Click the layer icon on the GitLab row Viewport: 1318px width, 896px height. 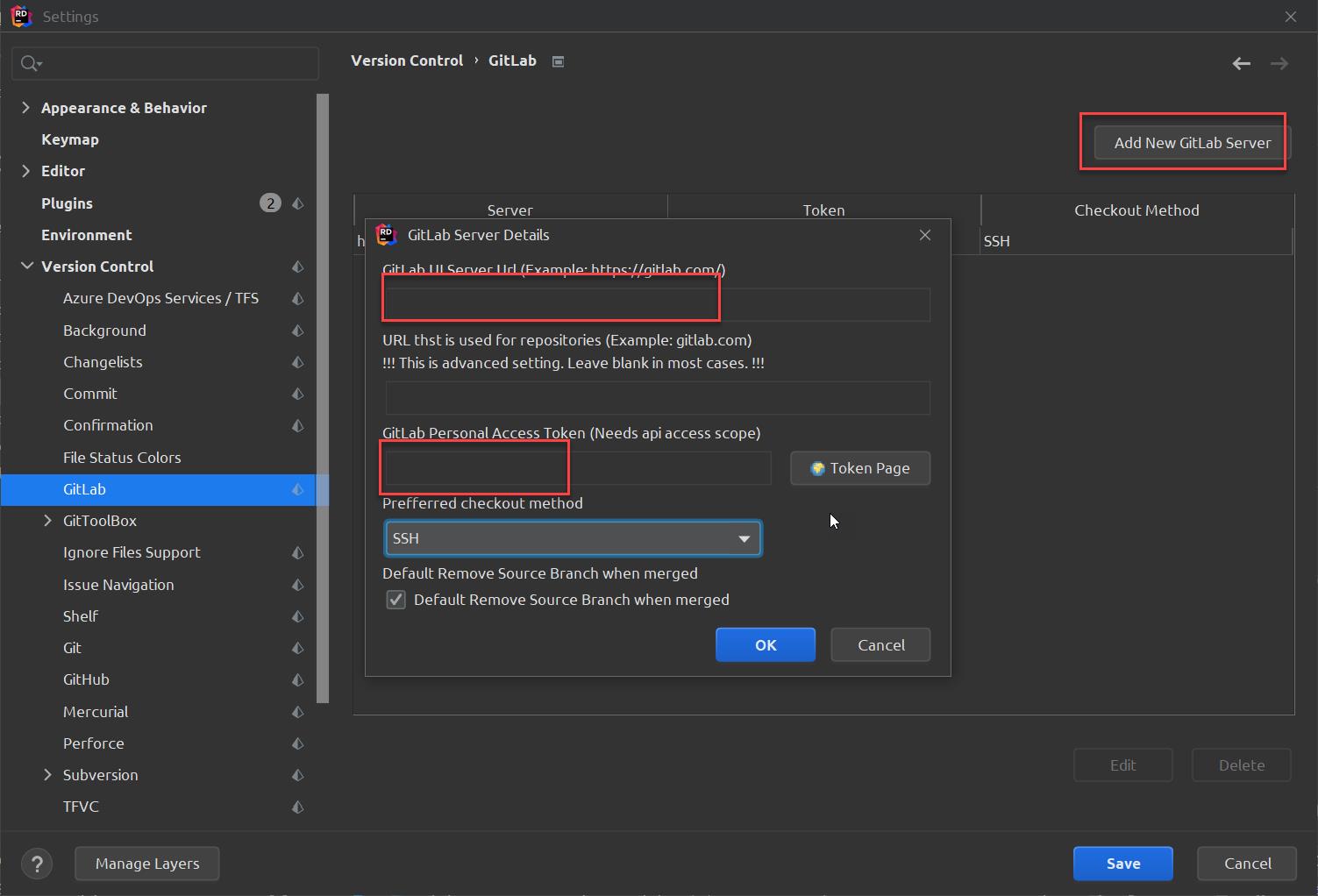click(x=298, y=489)
